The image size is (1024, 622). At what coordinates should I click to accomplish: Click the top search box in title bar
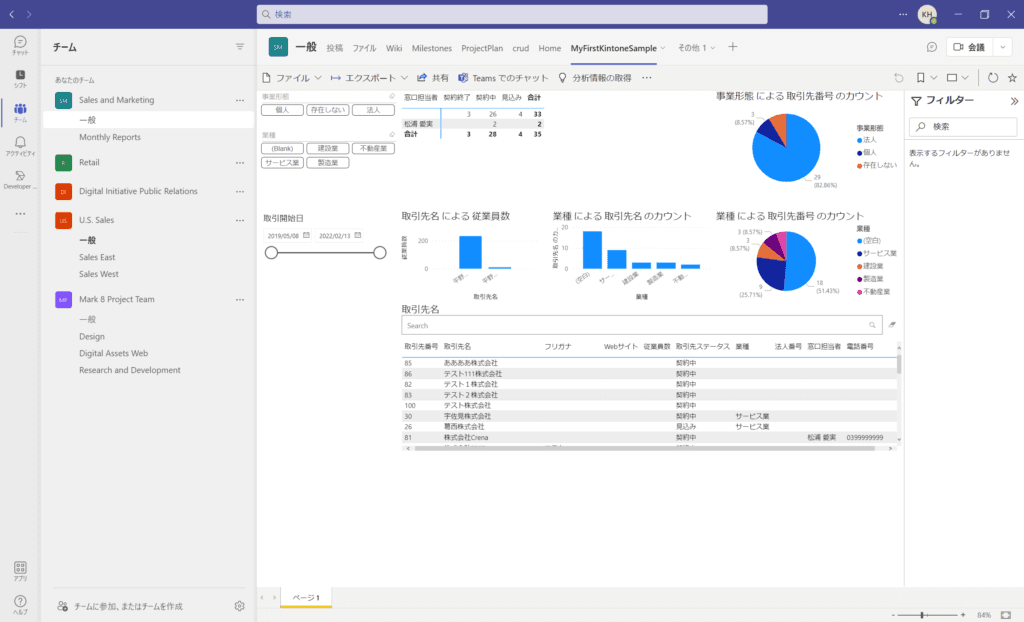512,14
